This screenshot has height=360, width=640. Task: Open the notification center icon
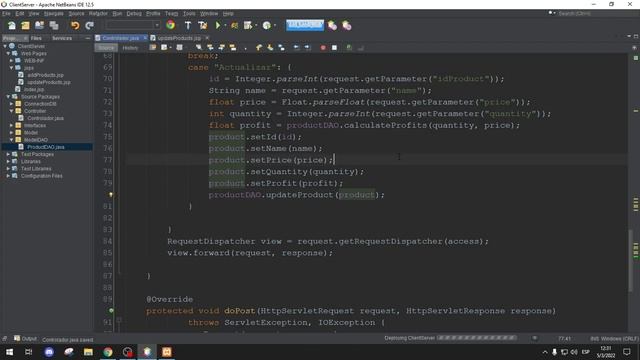pyautogui.click(x=627, y=352)
